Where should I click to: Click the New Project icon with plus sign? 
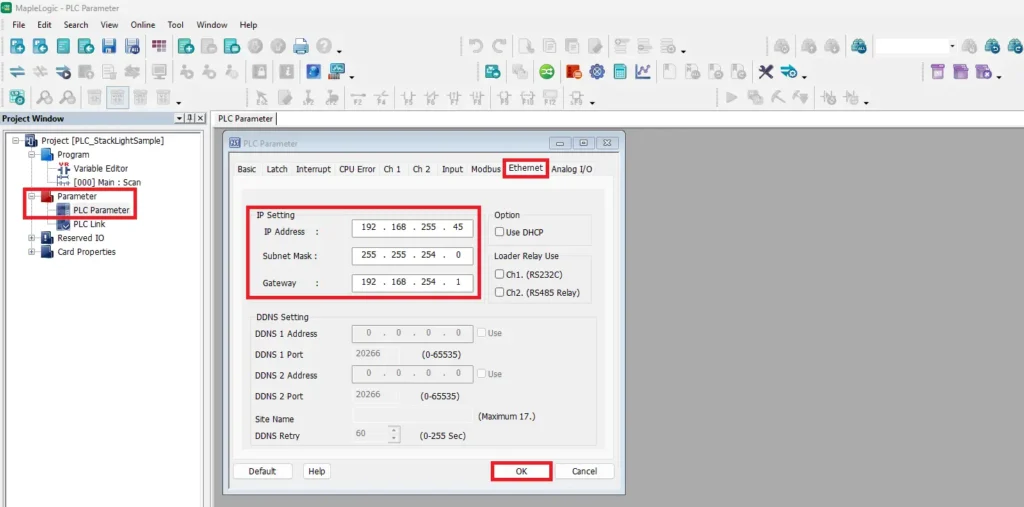tap(18, 46)
